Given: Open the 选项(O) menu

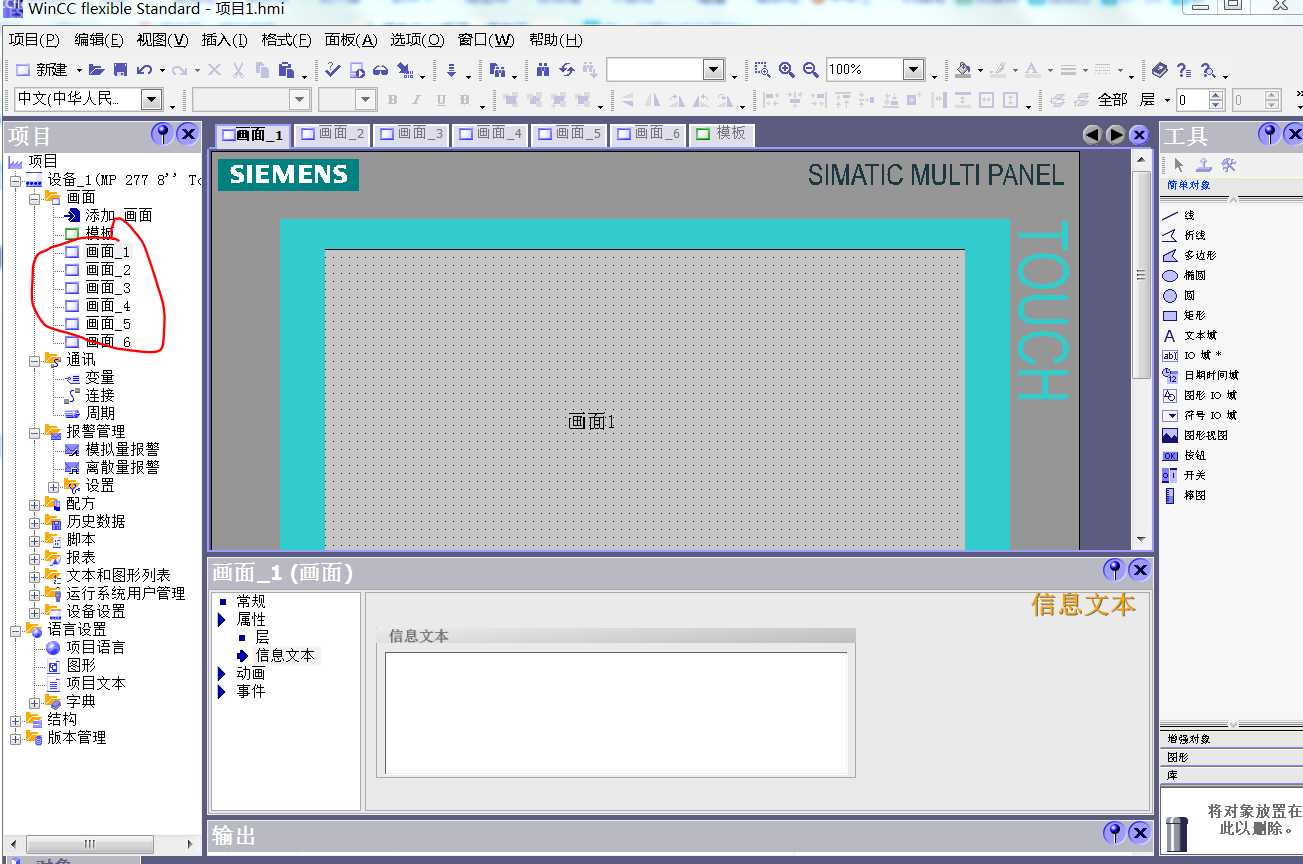Looking at the screenshot, I should coord(416,40).
